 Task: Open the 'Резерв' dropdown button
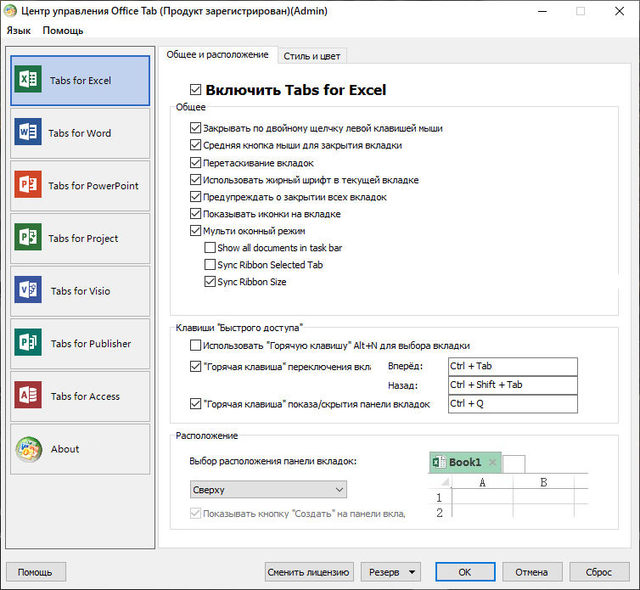click(x=390, y=572)
